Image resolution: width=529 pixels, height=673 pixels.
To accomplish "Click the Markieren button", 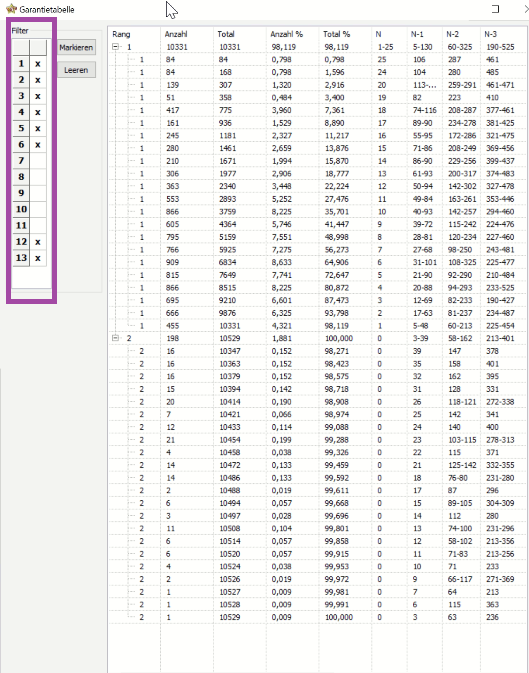I will pyautogui.click(x=76, y=48).
